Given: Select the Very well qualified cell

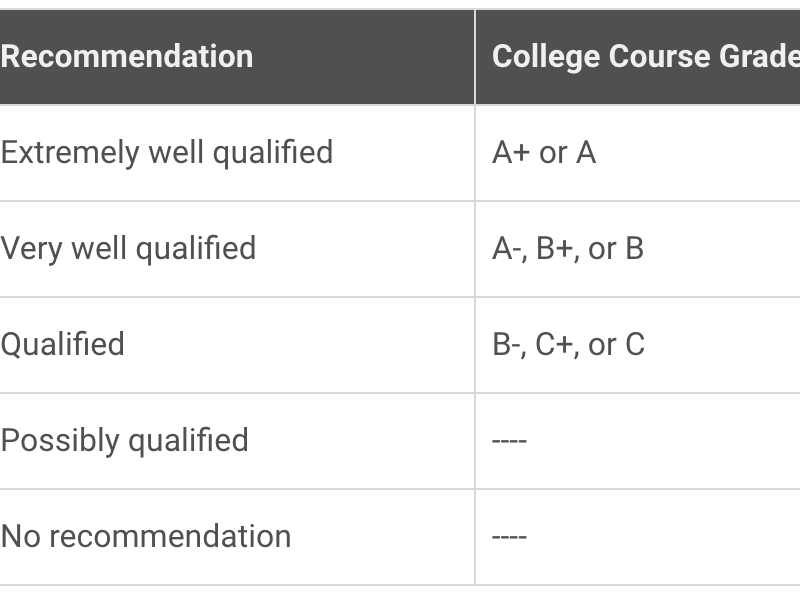Looking at the screenshot, I should click(237, 249).
